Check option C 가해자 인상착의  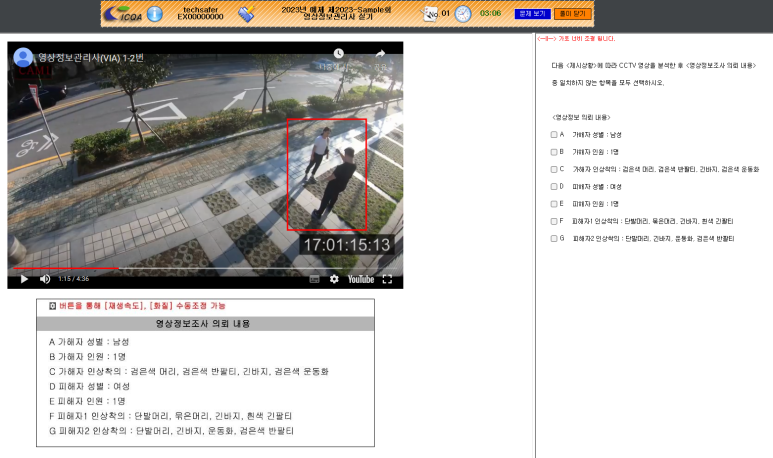(554, 169)
